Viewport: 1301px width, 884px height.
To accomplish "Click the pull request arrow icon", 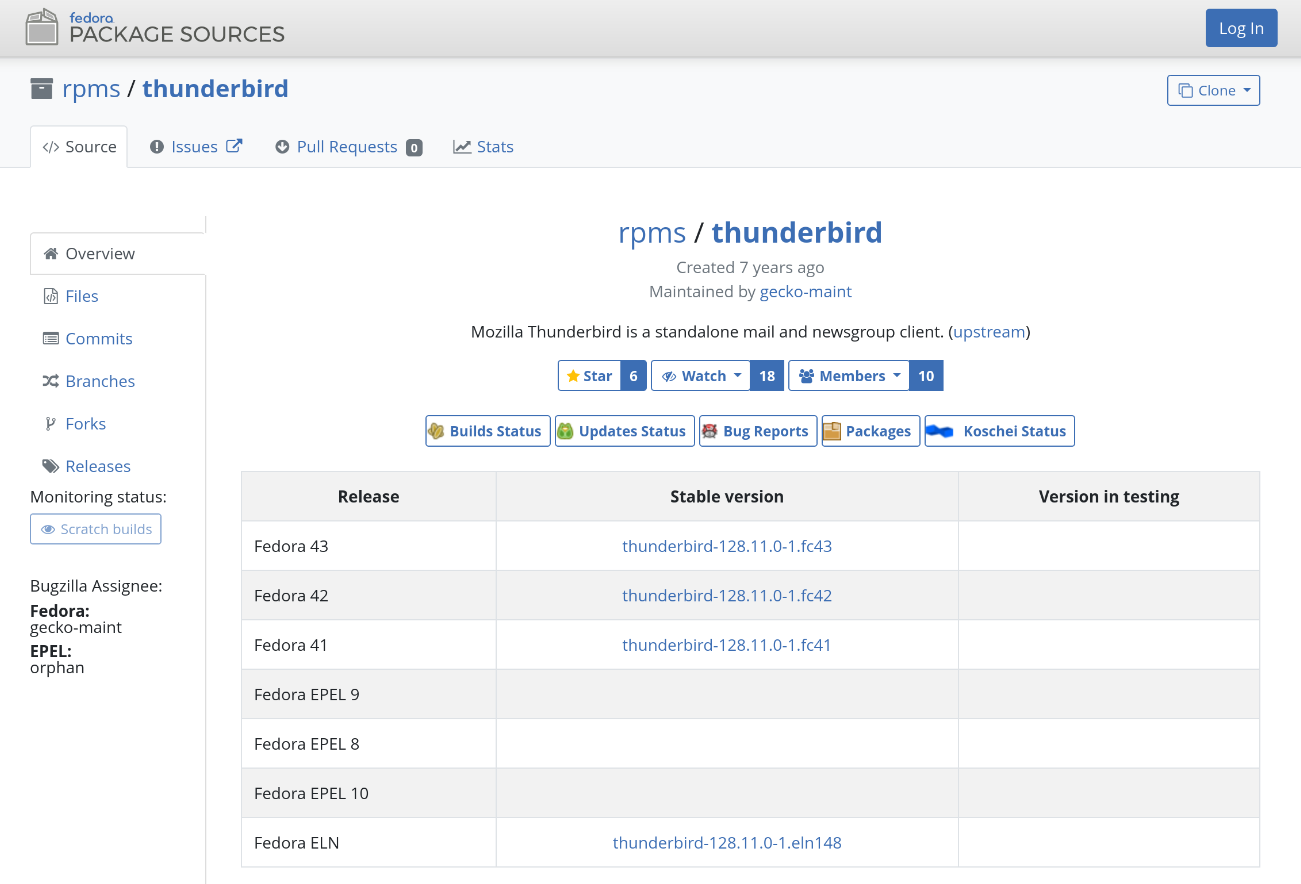I will (282, 147).
